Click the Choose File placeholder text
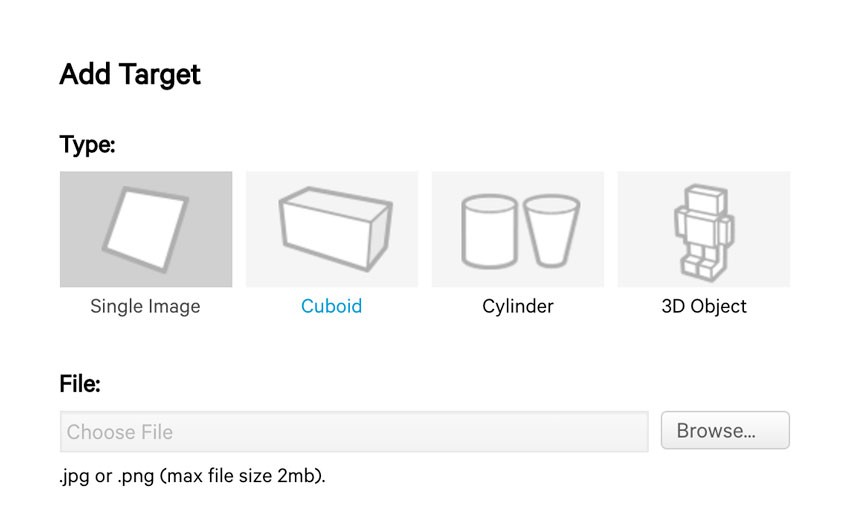The width and height of the screenshot is (850, 516). (x=120, y=432)
